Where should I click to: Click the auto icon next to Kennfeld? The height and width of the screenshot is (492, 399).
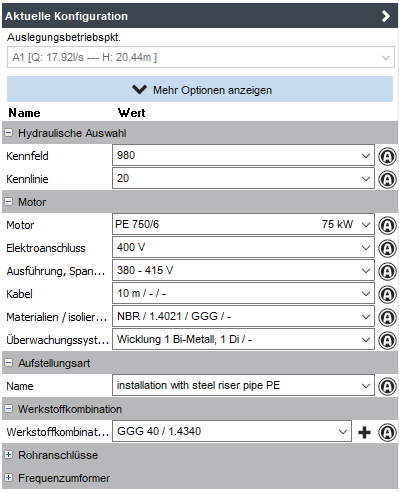[387, 156]
